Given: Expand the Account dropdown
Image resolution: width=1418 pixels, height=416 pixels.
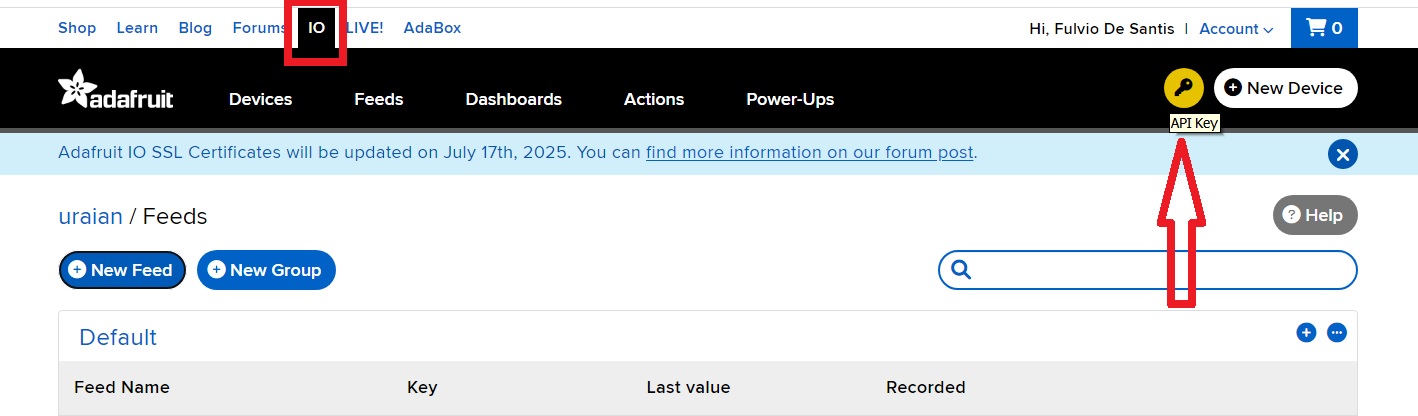Looking at the screenshot, I should (1236, 29).
